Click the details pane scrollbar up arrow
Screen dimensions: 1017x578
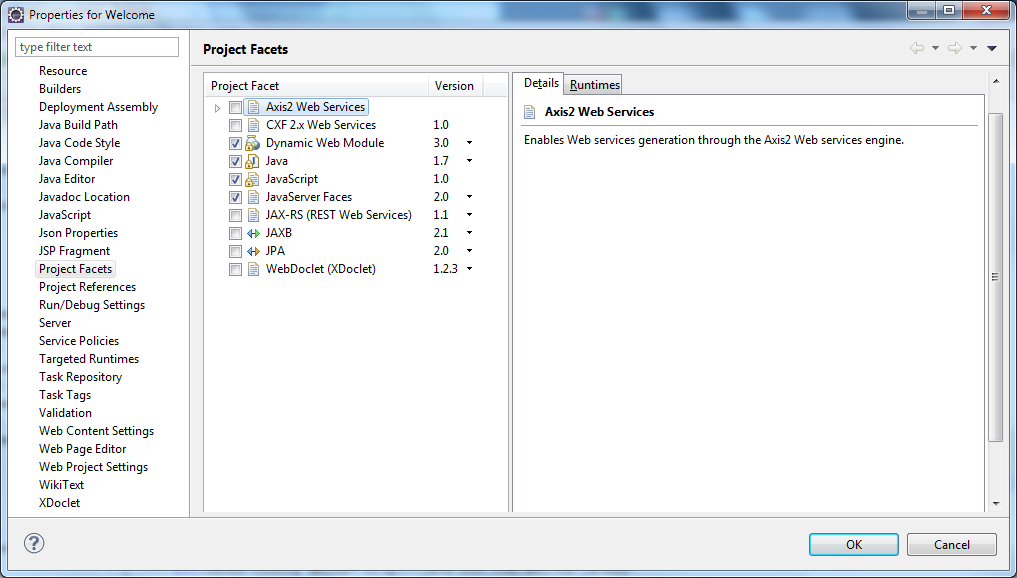tap(996, 81)
